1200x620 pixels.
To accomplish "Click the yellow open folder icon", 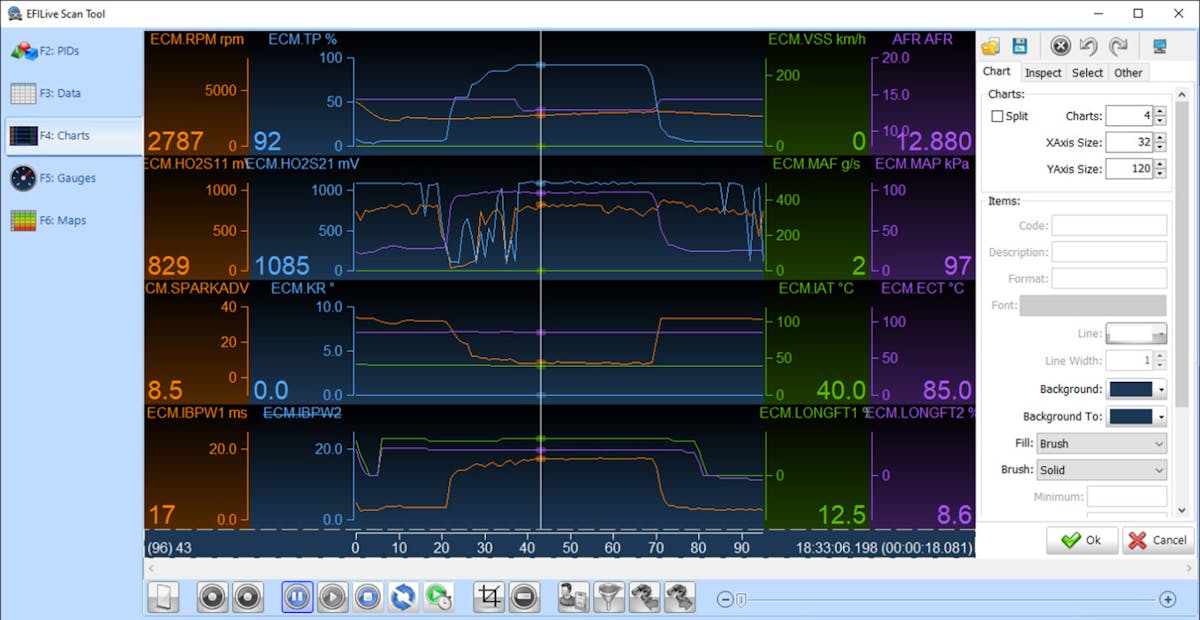I will pos(991,46).
